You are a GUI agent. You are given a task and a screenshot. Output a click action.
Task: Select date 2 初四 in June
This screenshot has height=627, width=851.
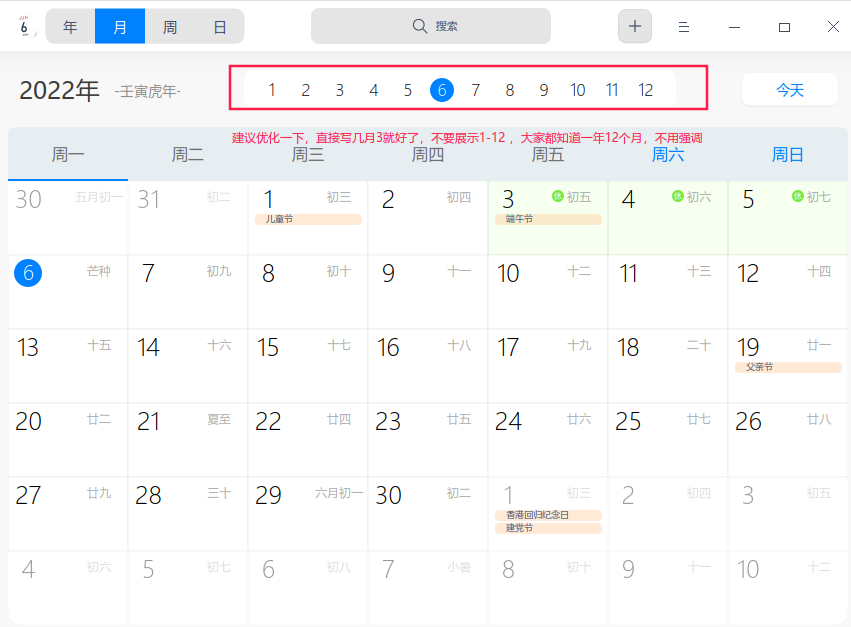(x=428, y=218)
